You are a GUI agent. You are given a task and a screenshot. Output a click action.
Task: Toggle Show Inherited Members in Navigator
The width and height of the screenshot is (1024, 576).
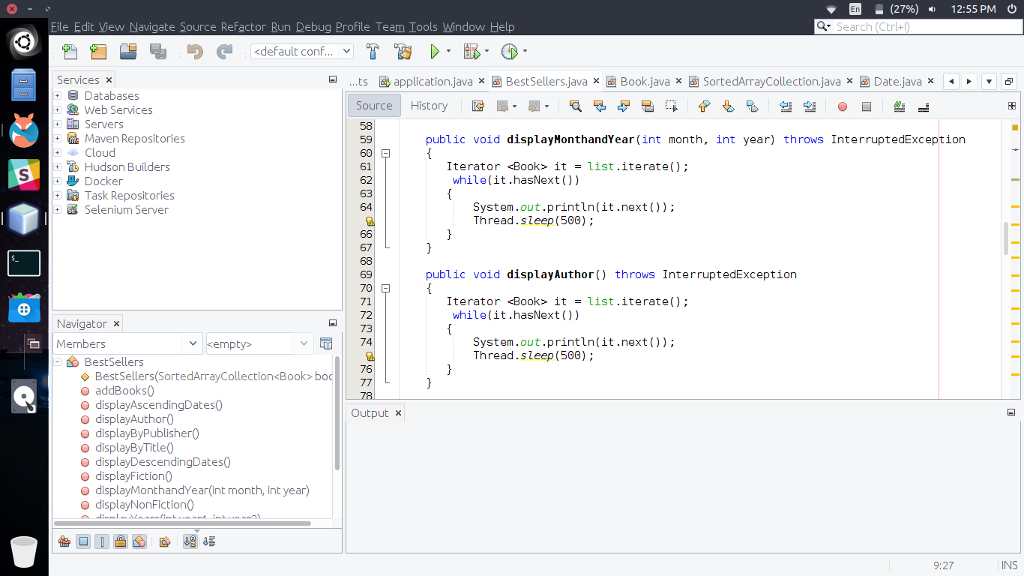click(x=64, y=541)
